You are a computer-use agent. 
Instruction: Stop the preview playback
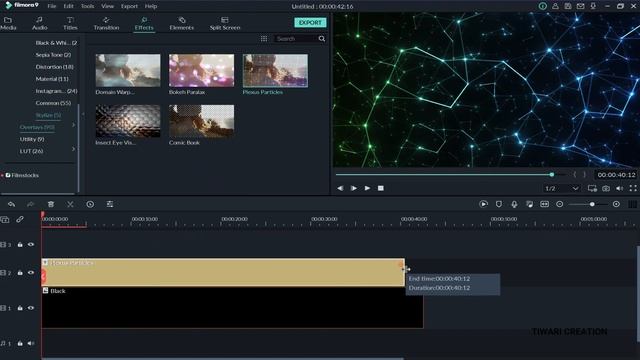(x=381, y=188)
